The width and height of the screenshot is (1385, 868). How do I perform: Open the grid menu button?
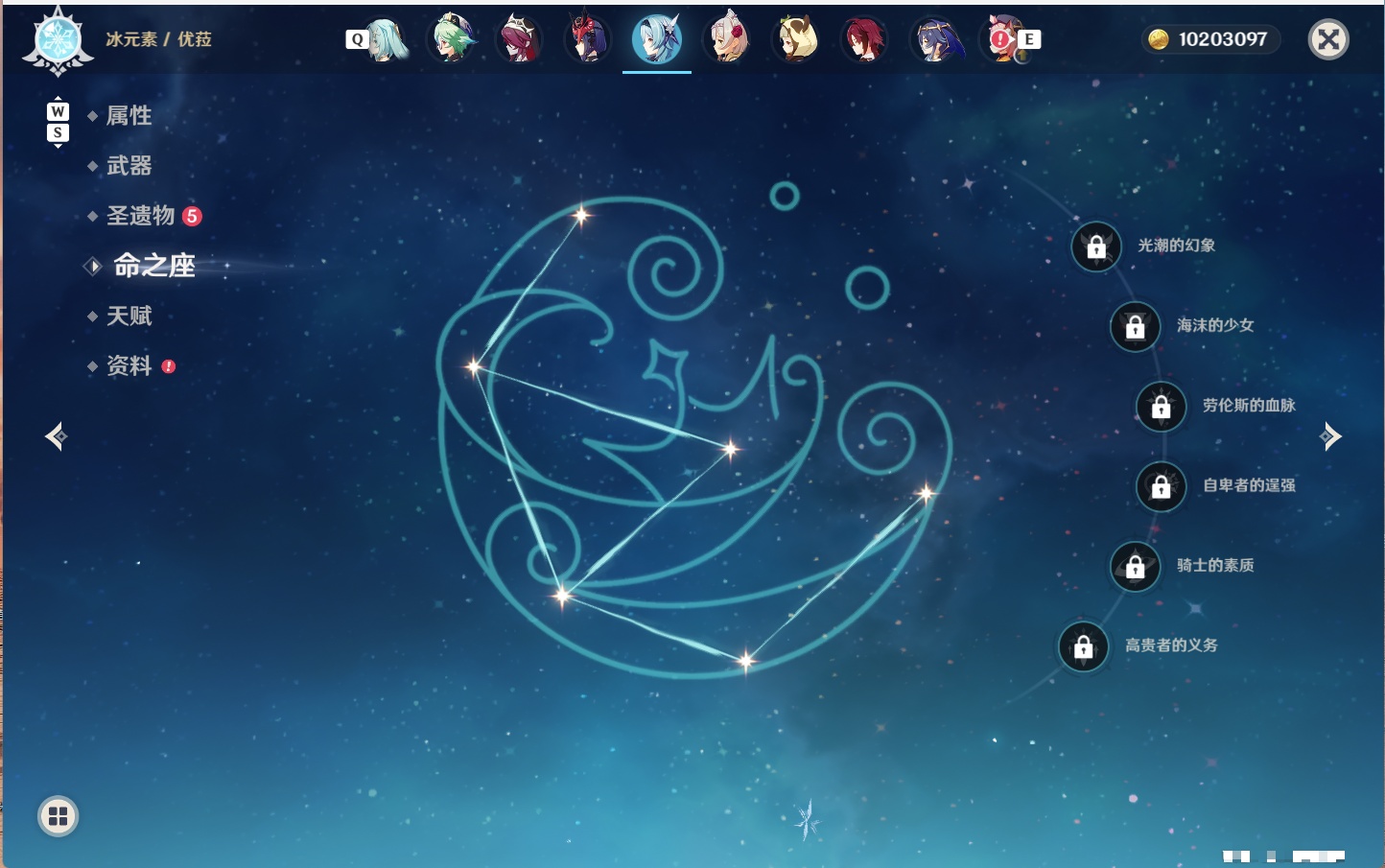point(58,816)
